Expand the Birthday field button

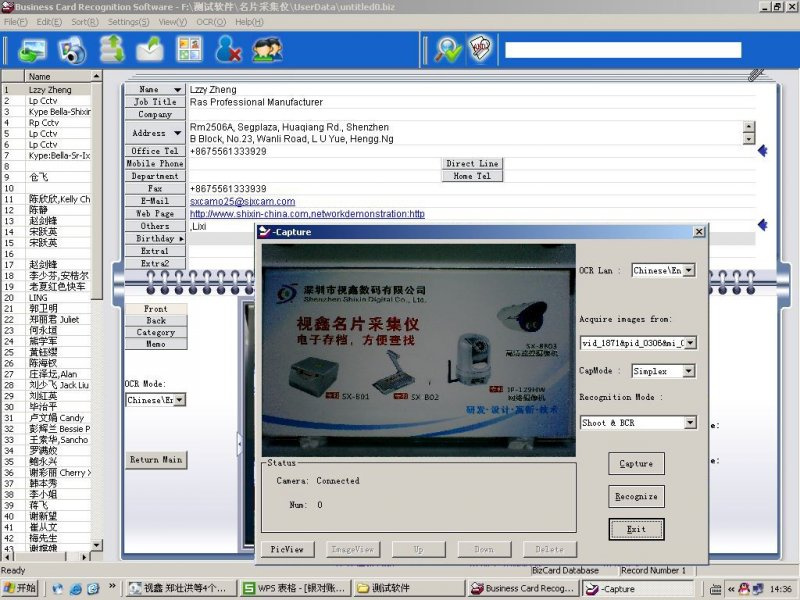point(181,239)
